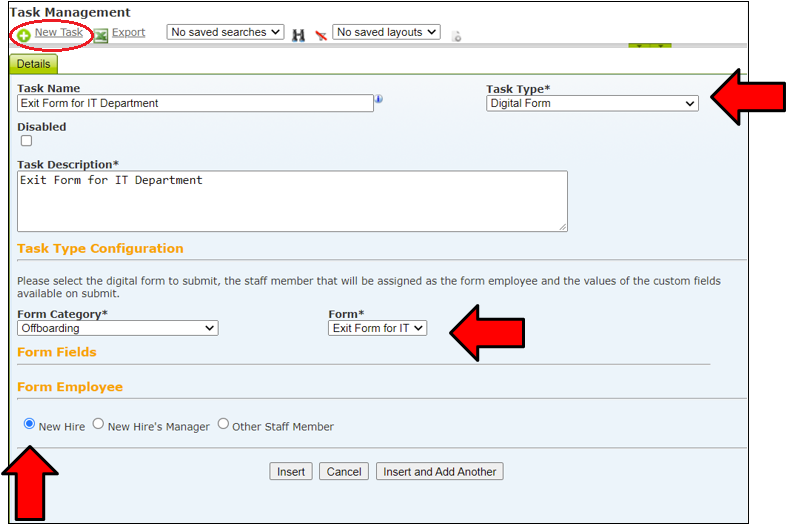Open the No saved layouts dropdown
Screen dimensions: 788x524
pyautogui.click(x=386, y=32)
